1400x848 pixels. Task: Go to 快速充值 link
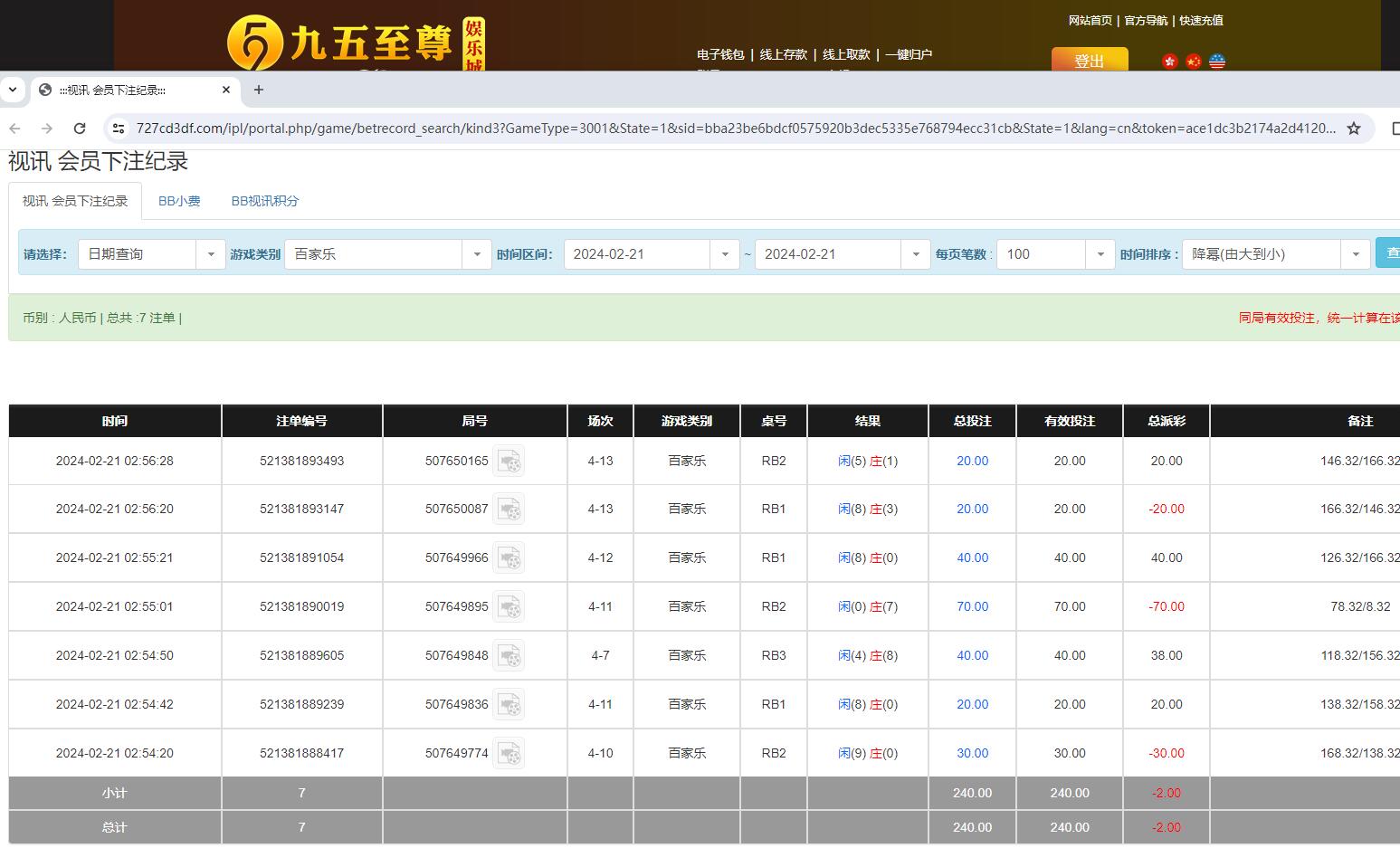point(1201,20)
